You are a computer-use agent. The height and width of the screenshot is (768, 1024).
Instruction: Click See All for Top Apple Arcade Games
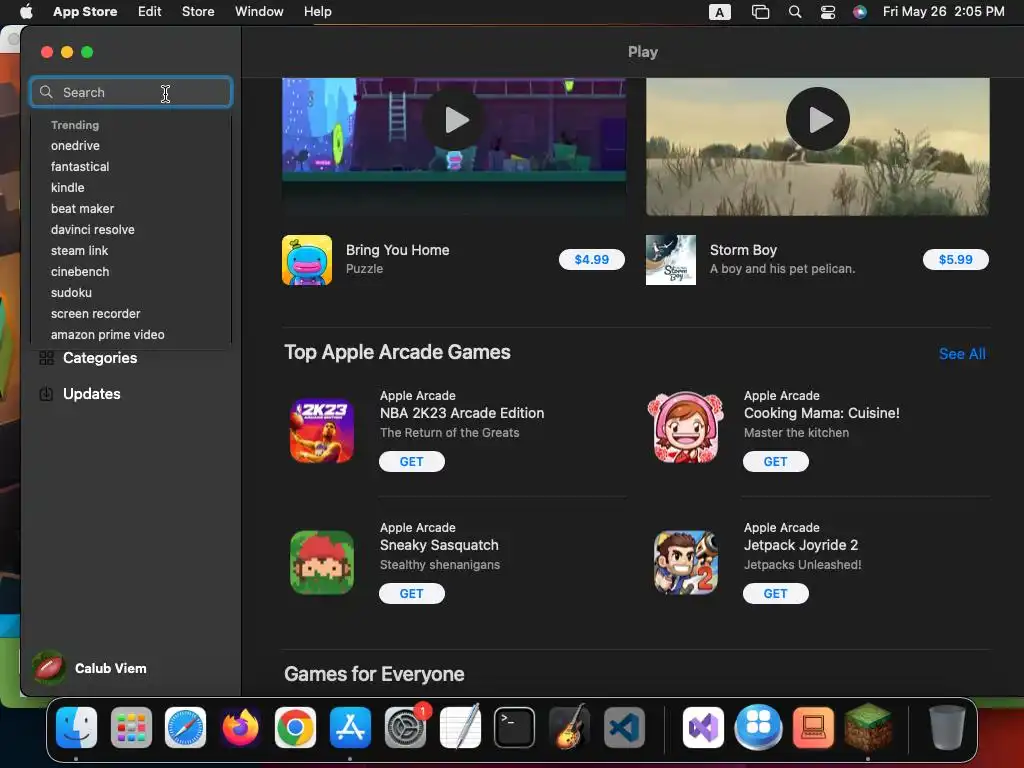coord(962,354)
